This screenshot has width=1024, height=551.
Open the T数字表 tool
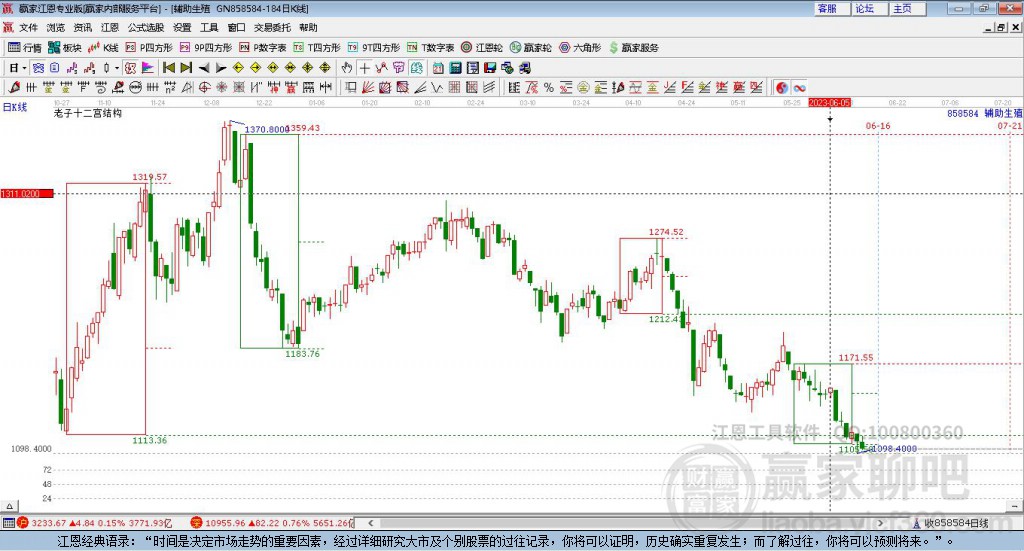[x=430, y=48]
